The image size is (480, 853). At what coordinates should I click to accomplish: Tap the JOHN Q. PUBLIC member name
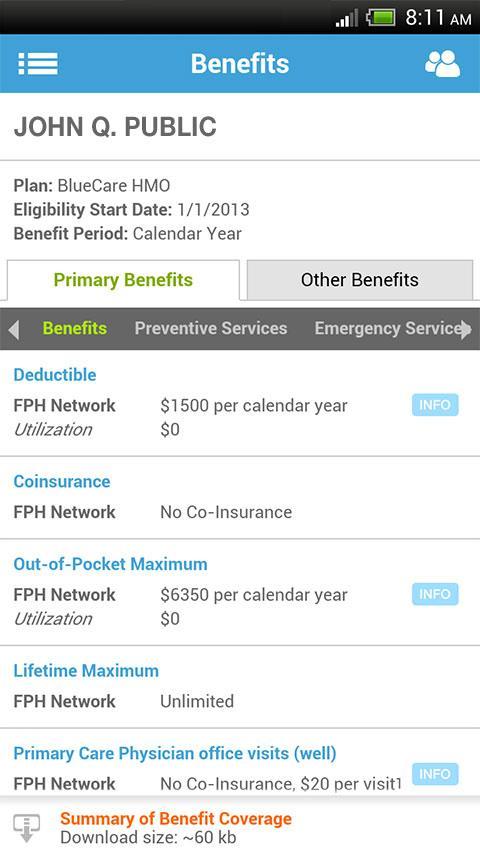(x=115, y=127)
